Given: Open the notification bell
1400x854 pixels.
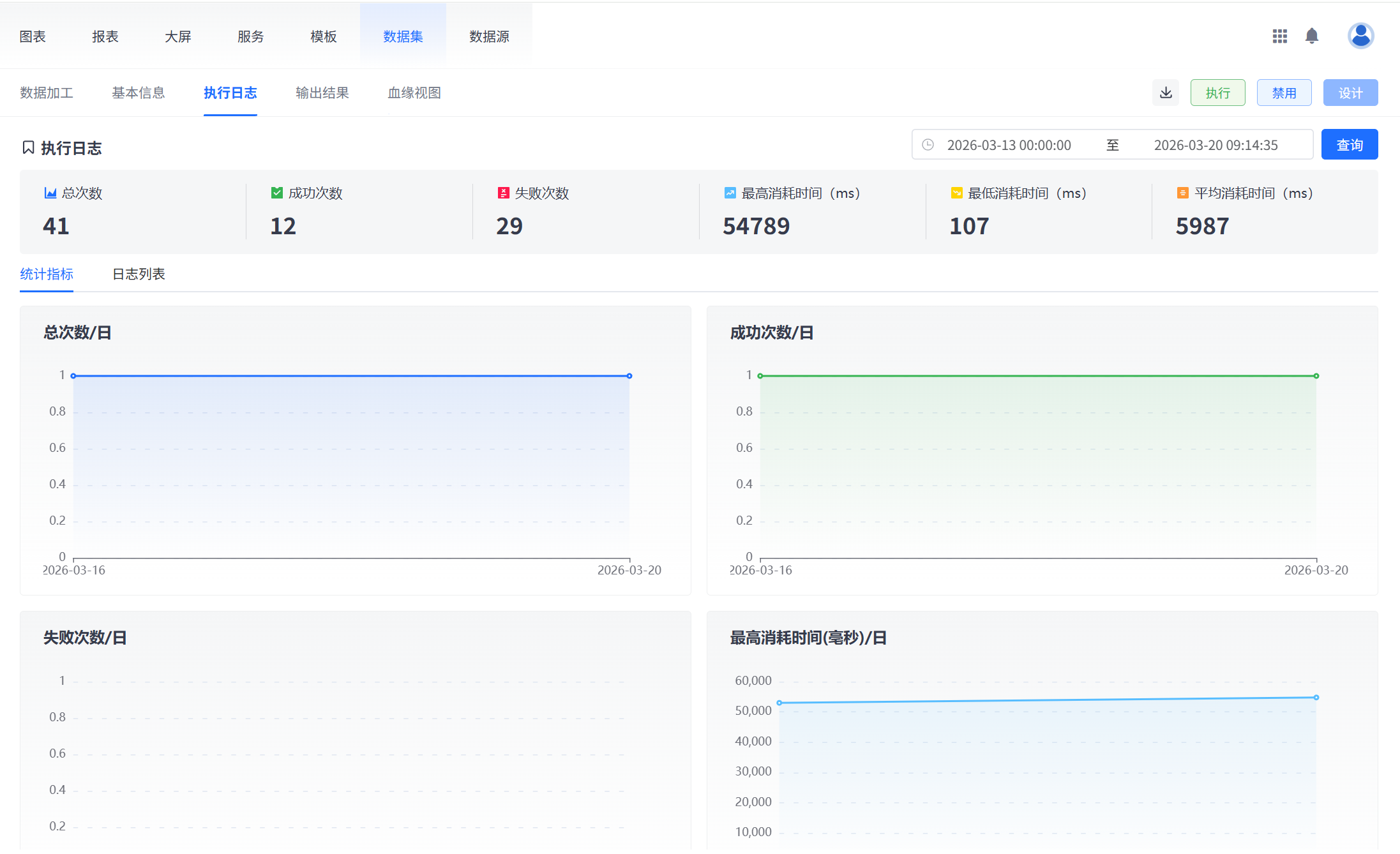Looking at the screenshot, I should click(1312, 36).
